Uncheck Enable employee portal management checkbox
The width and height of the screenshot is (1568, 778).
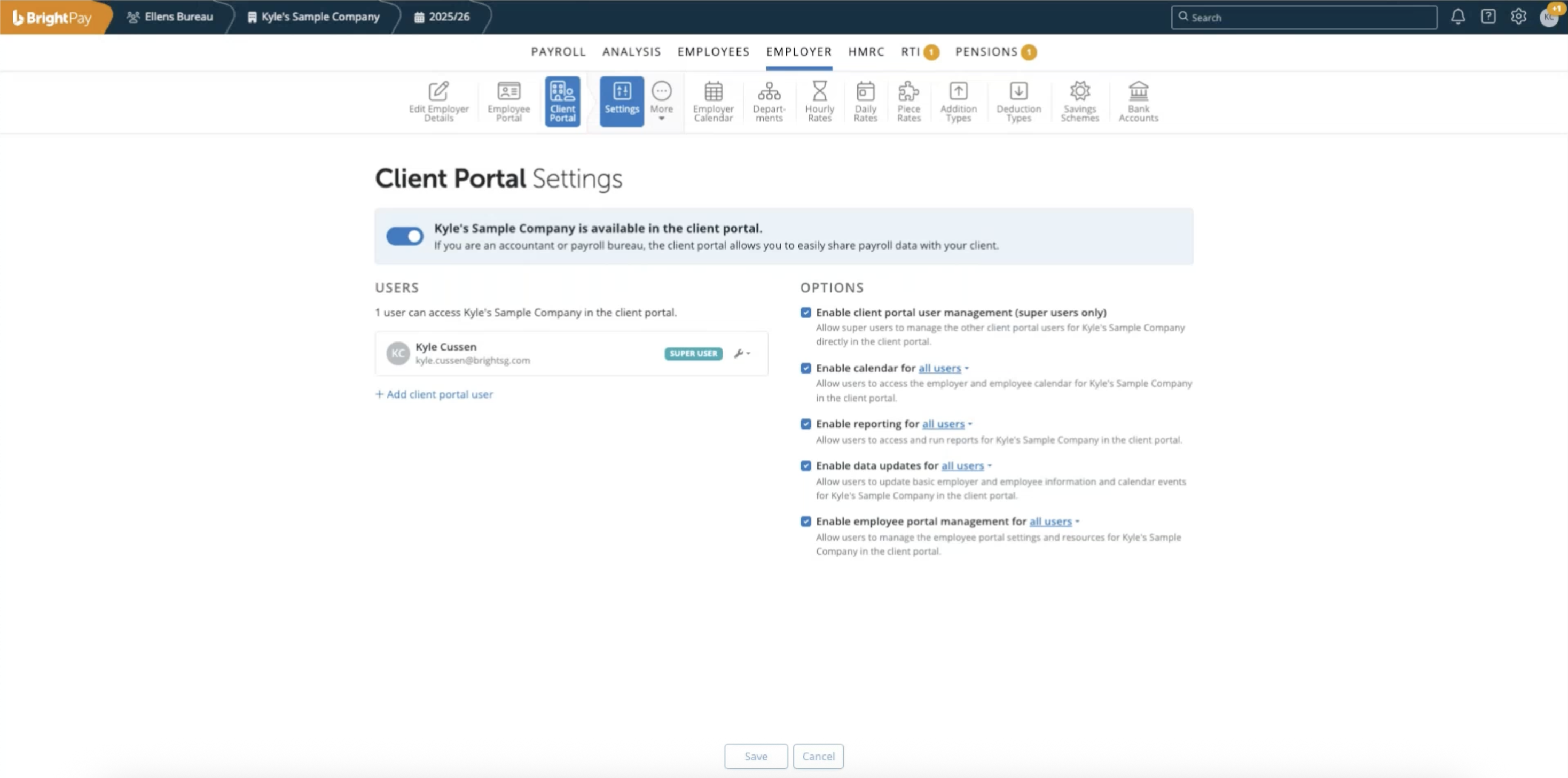click(x=805, y=522)
